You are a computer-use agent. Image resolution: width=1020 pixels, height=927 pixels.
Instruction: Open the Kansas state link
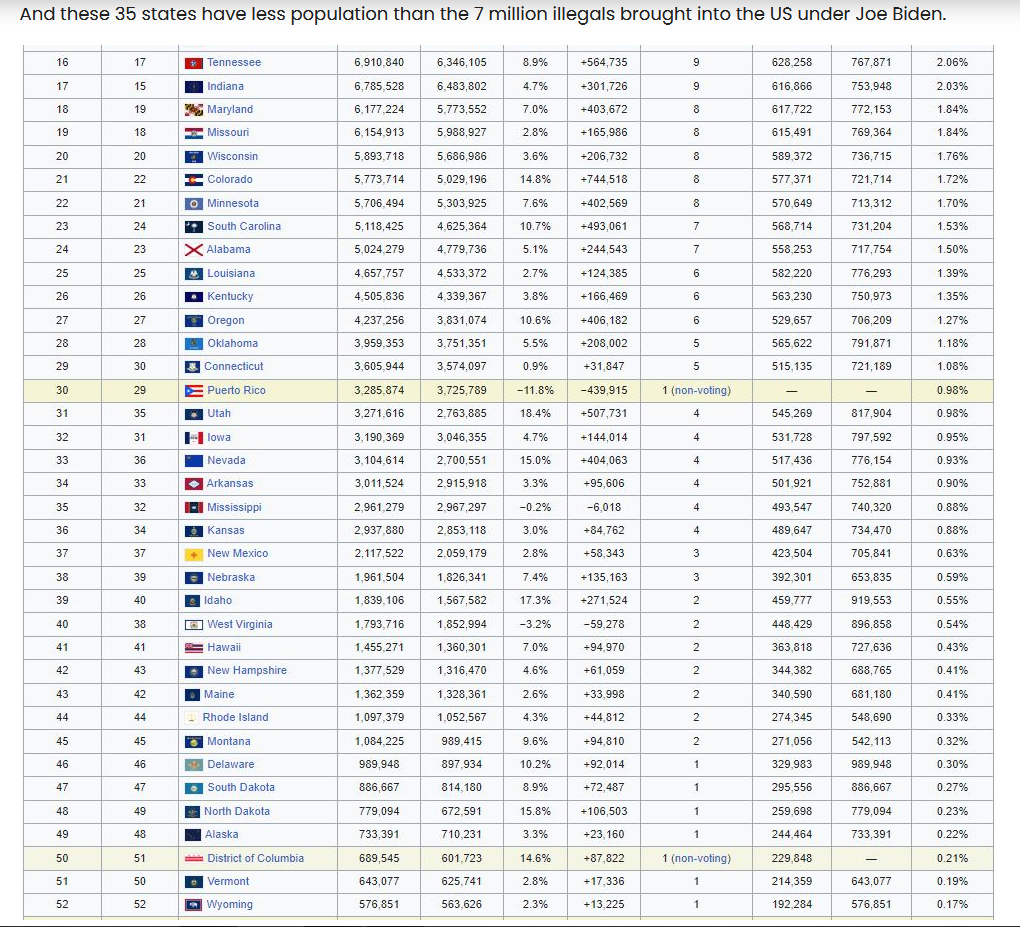[x=226, y=530]
